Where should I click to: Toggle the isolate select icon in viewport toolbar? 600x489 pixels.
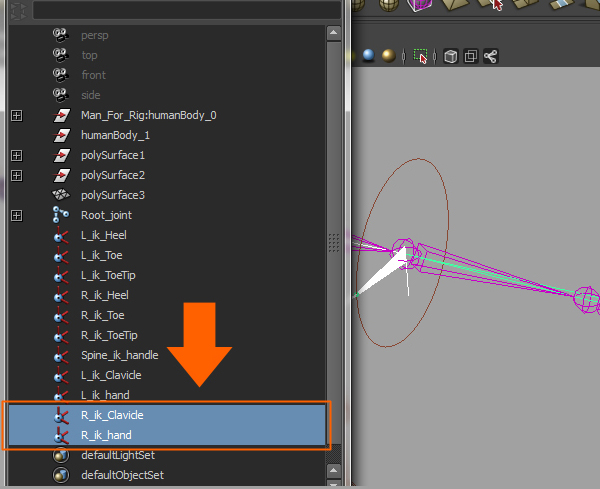click(420, 56)
